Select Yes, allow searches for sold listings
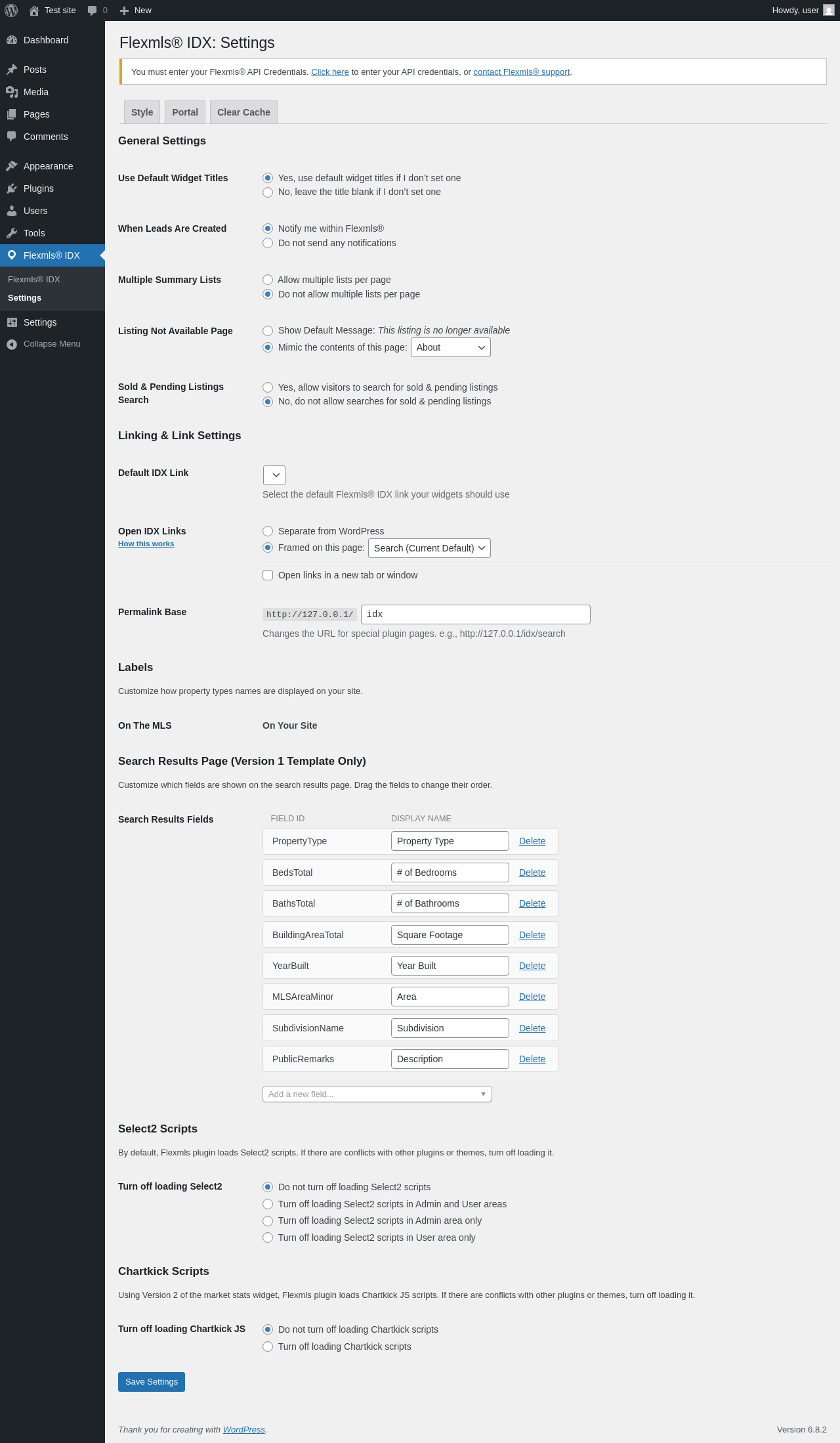840x1443 pixels. coord(268,387)
